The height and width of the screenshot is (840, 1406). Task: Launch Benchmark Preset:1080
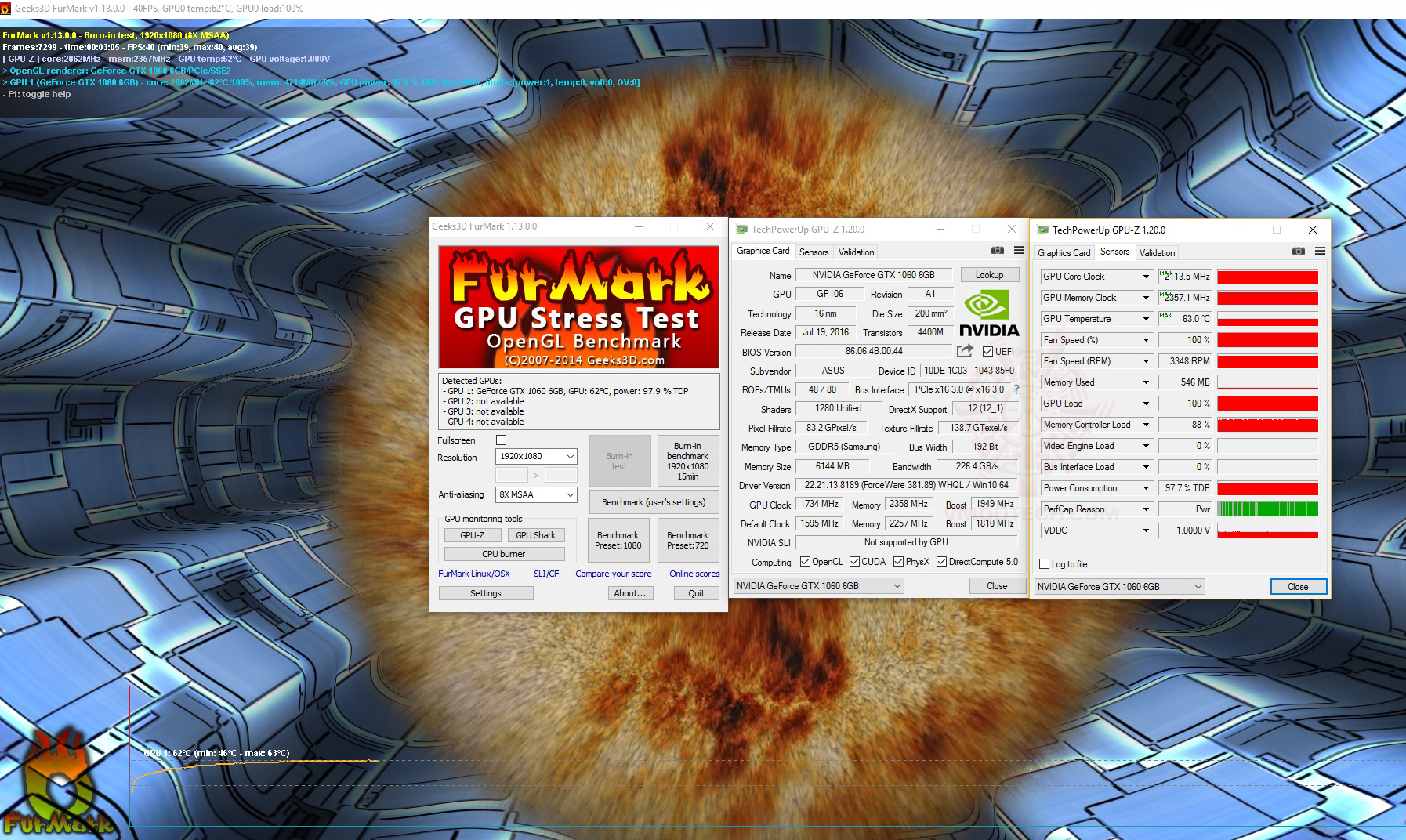(x=618, y=540)
